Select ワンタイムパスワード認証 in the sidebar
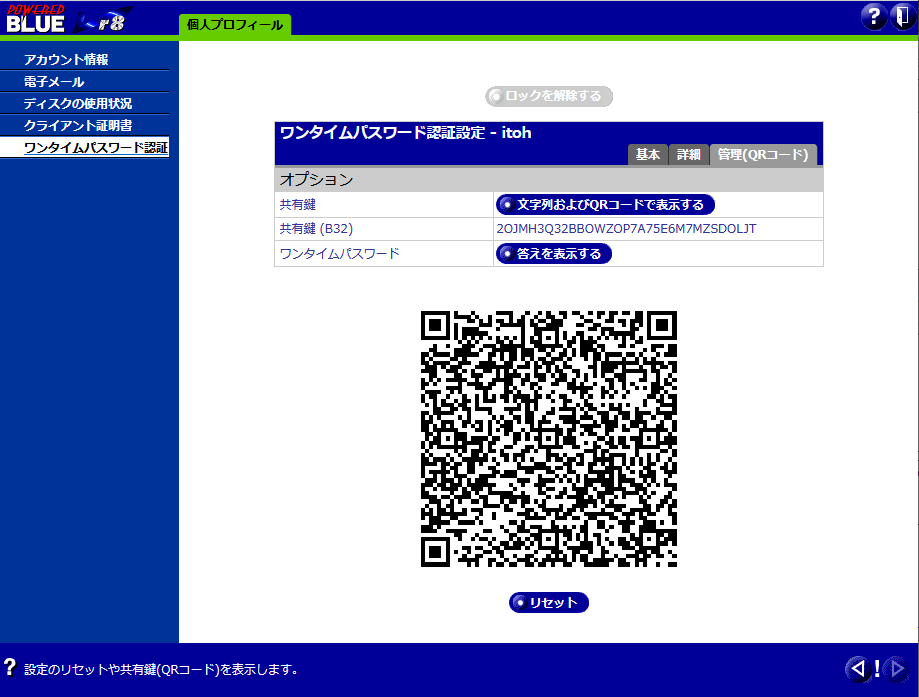The image size is (919, 697). 84,148
